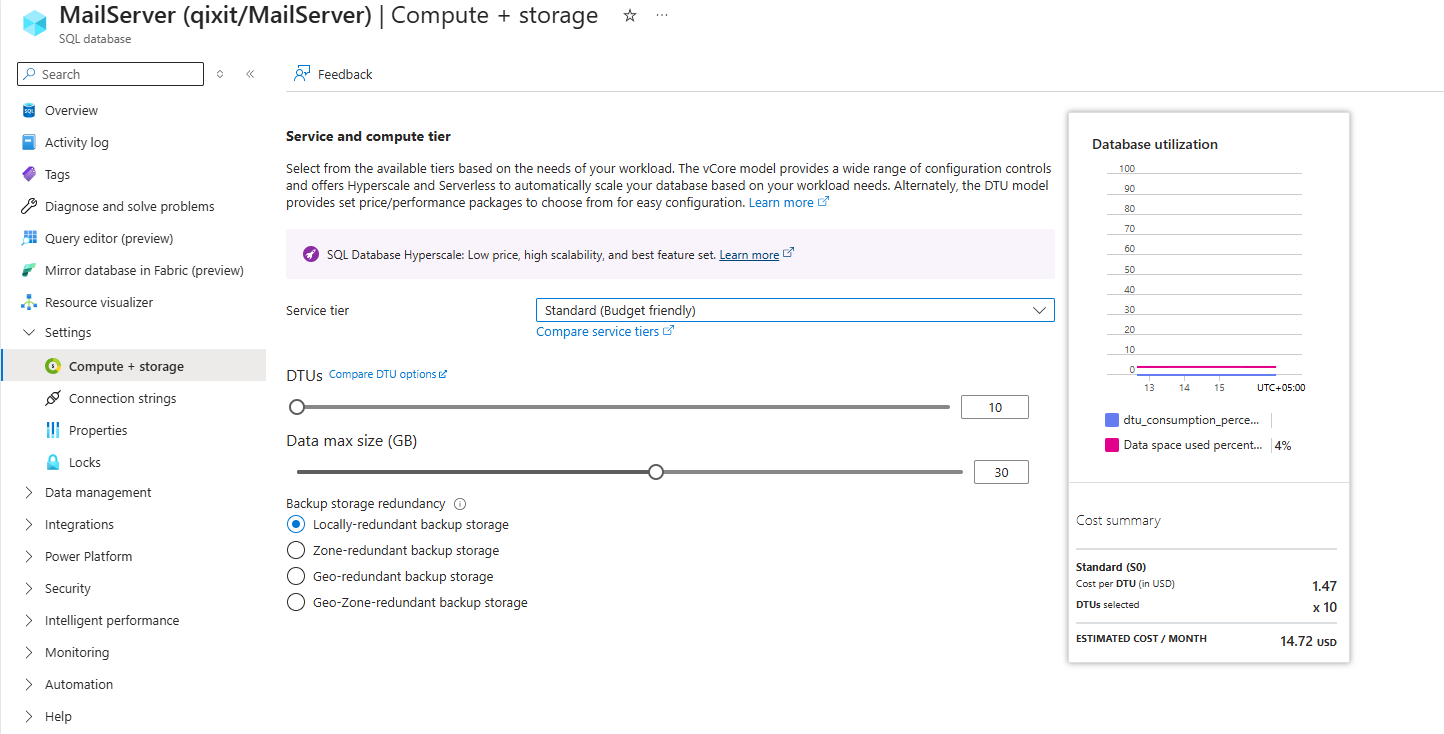Viewport: 1444px width, 734px height.
Task: Open the Overview SQL icon item
Action: [29, 111]
